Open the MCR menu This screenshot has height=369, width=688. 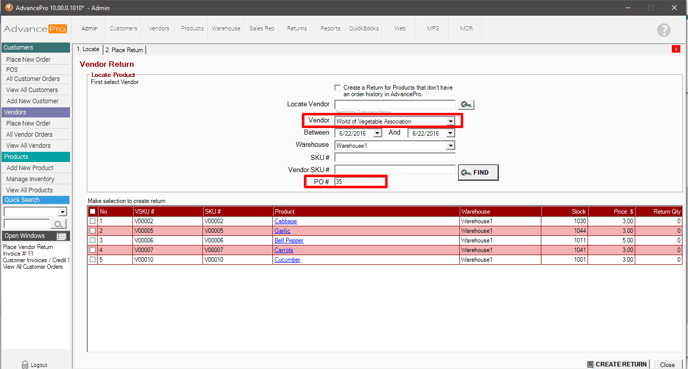(466, 29)
